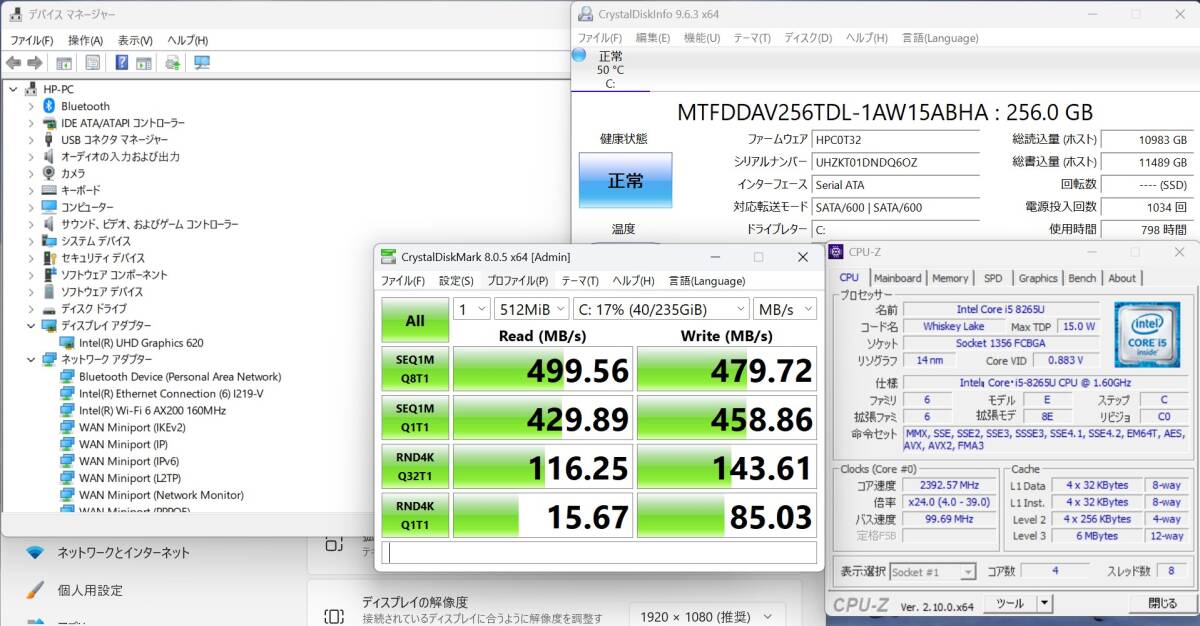Run the RND4K Q32T1 test
This screenshot has width=1200, height=626.
415,468
